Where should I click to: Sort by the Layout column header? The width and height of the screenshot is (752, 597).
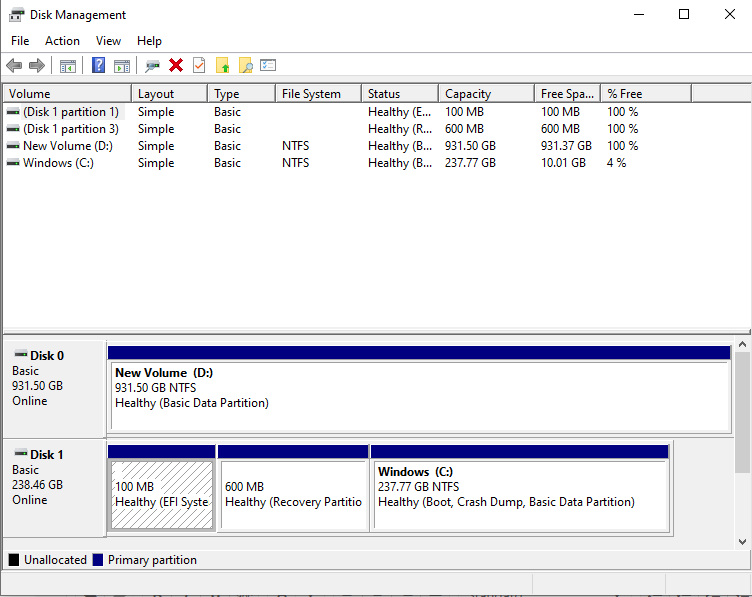pyautogui.click(x=169, y=94)
